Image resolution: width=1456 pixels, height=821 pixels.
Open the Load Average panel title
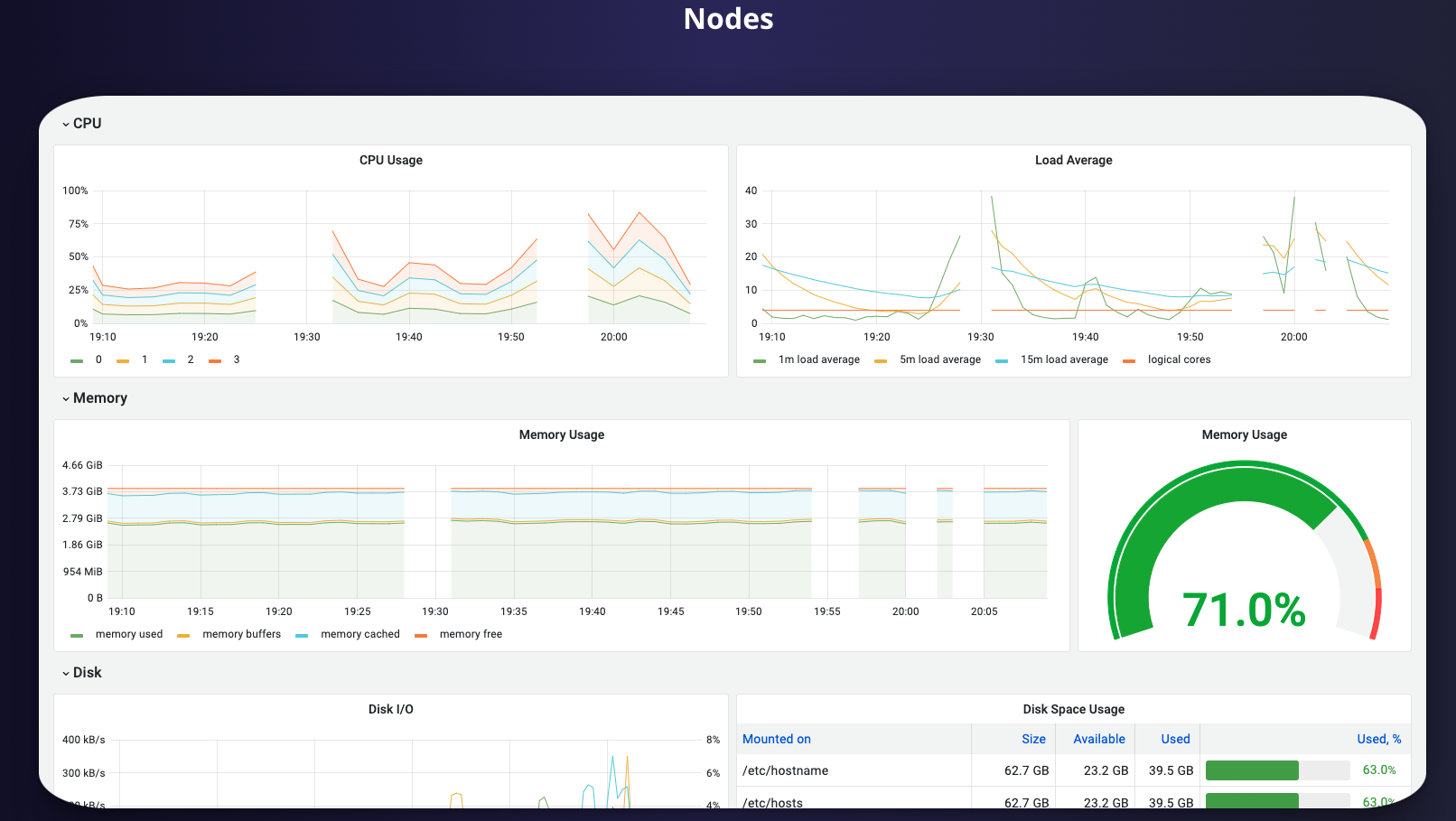click(1073, 160)
